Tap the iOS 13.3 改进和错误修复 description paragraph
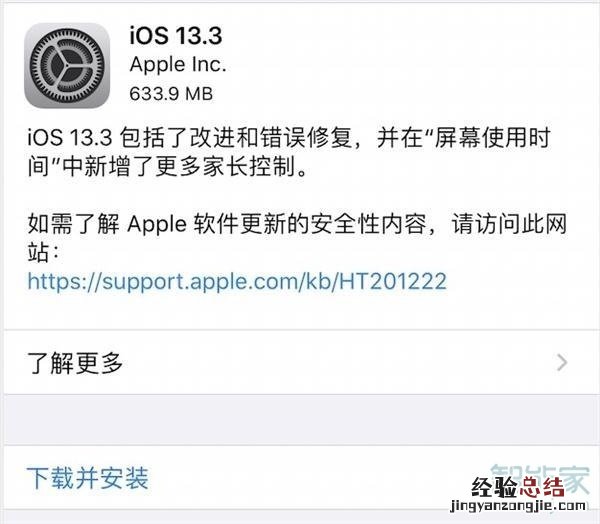 click(289, 152)
